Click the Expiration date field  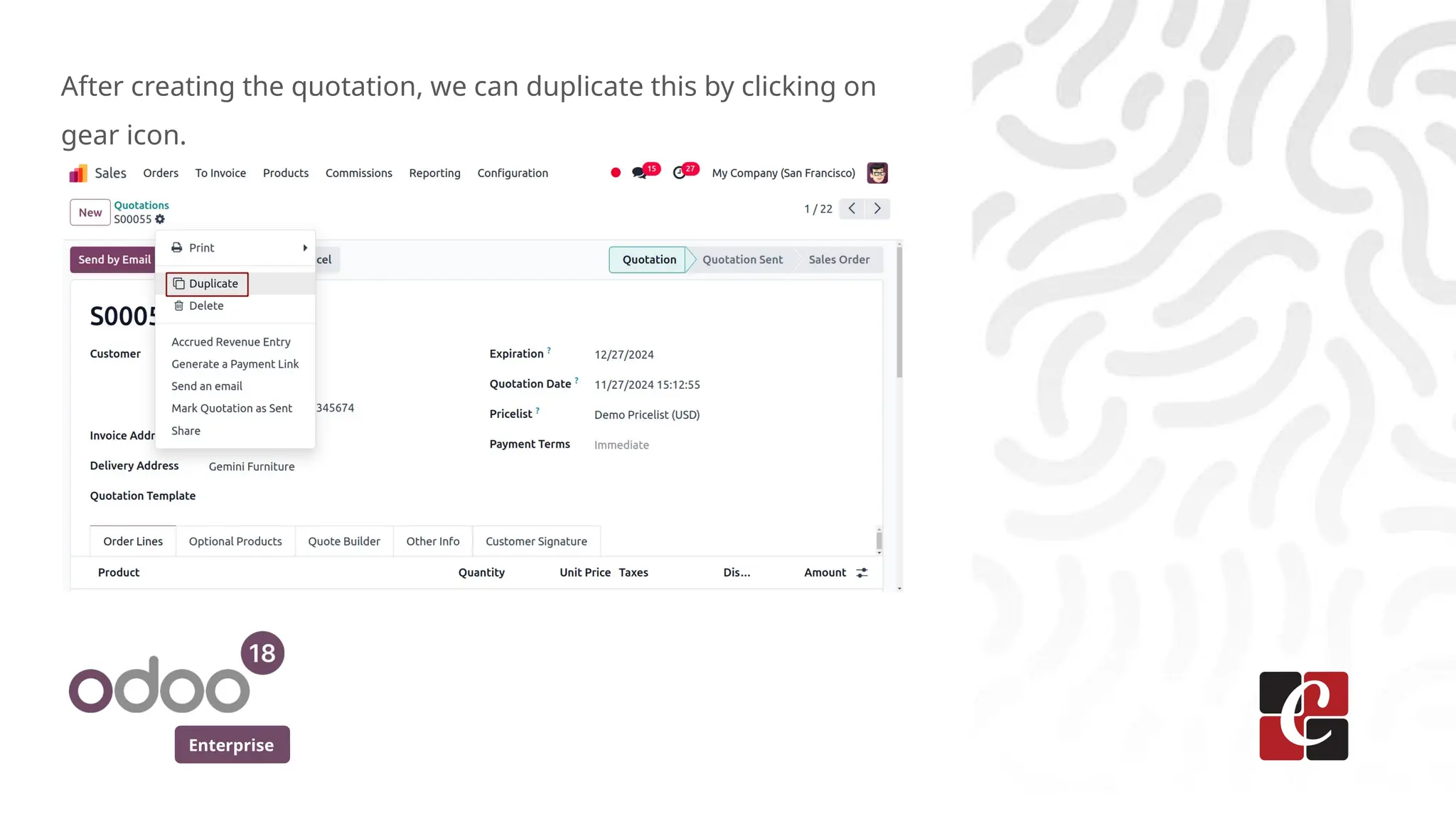623,355
